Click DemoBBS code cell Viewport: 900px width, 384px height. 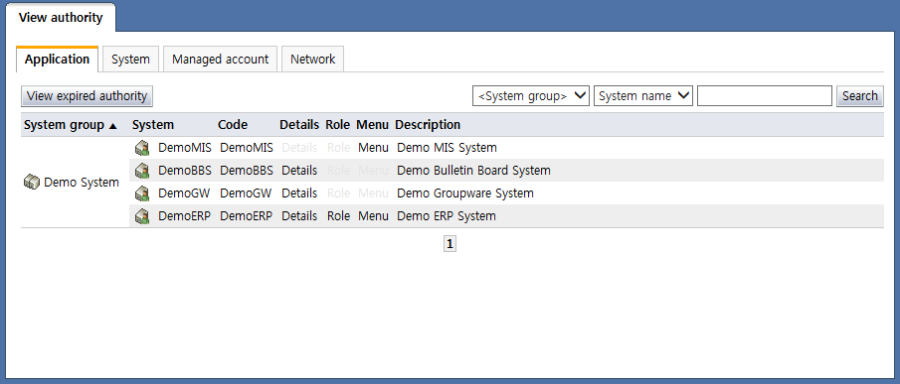point(247,170)
